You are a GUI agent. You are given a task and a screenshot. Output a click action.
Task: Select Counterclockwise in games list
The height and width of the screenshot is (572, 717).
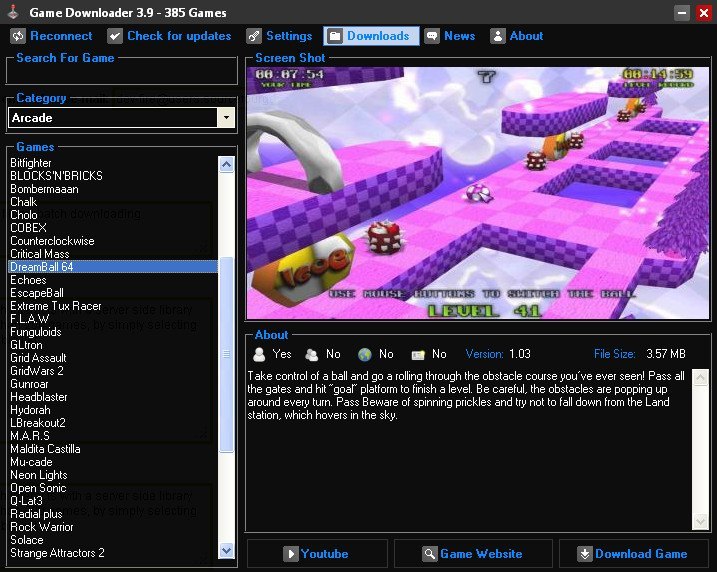click(113, 241)
